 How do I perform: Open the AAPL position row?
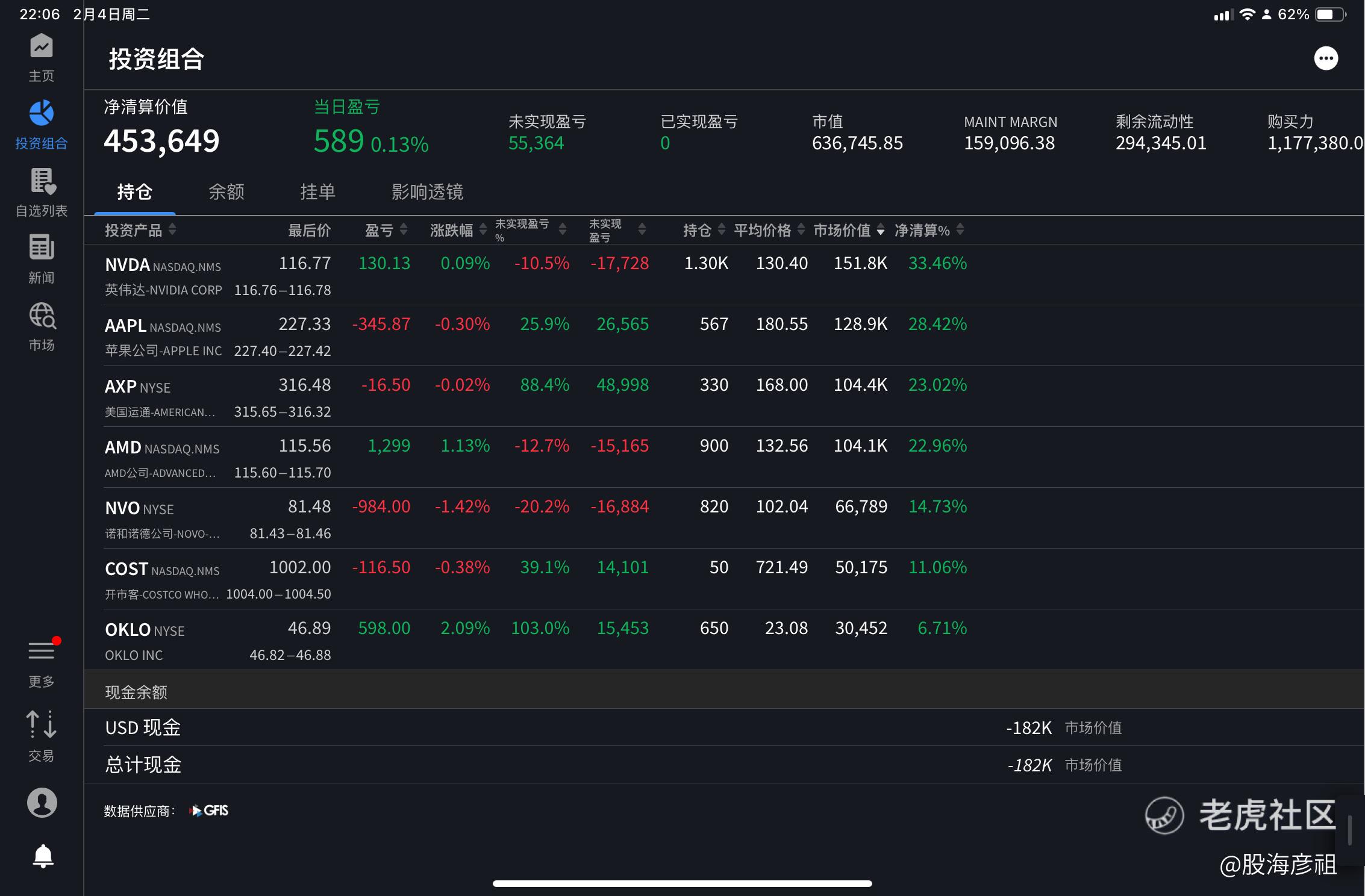724,336
